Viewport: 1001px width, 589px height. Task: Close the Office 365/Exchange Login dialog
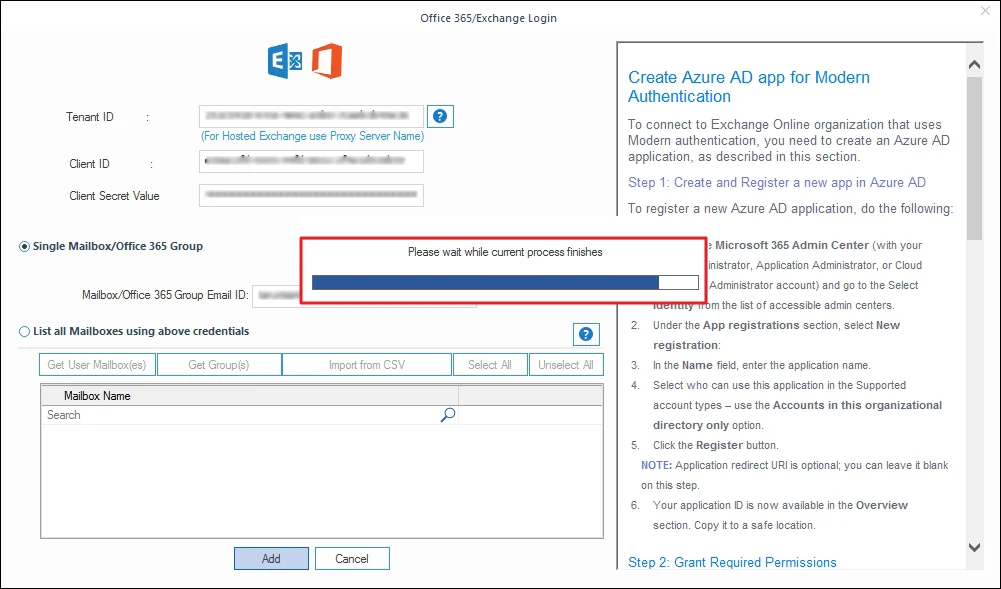pyautogui.click(x=986, y=11)
